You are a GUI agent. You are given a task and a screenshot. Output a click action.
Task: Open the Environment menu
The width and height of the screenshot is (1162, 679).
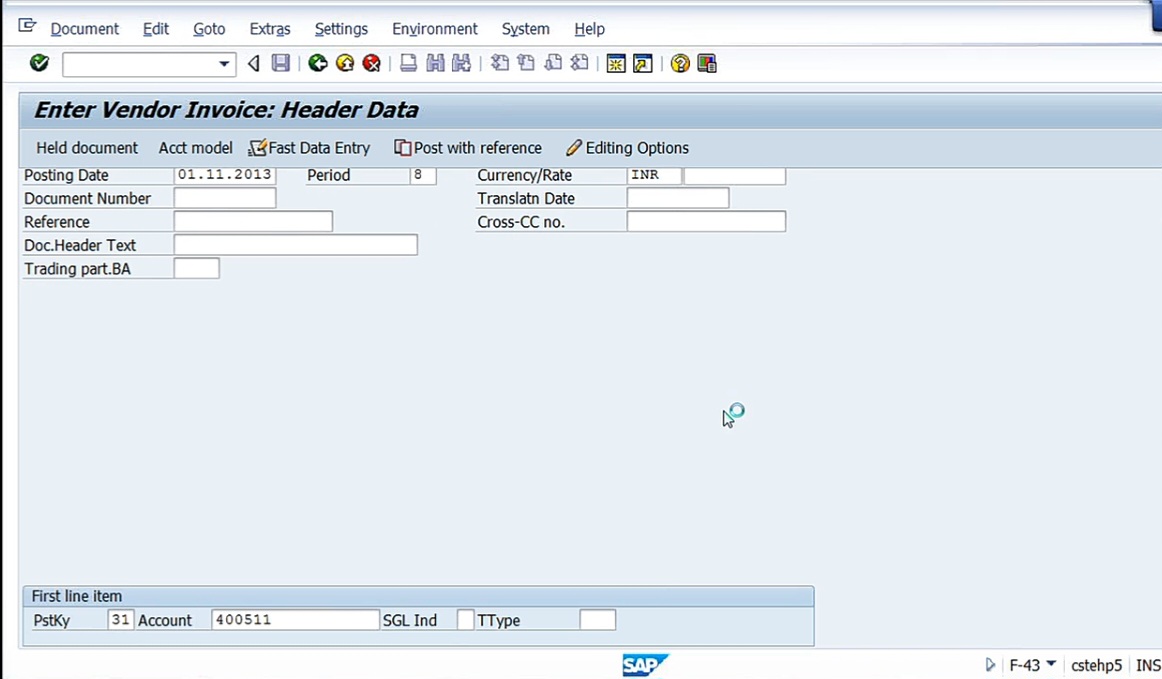point(435,29)
